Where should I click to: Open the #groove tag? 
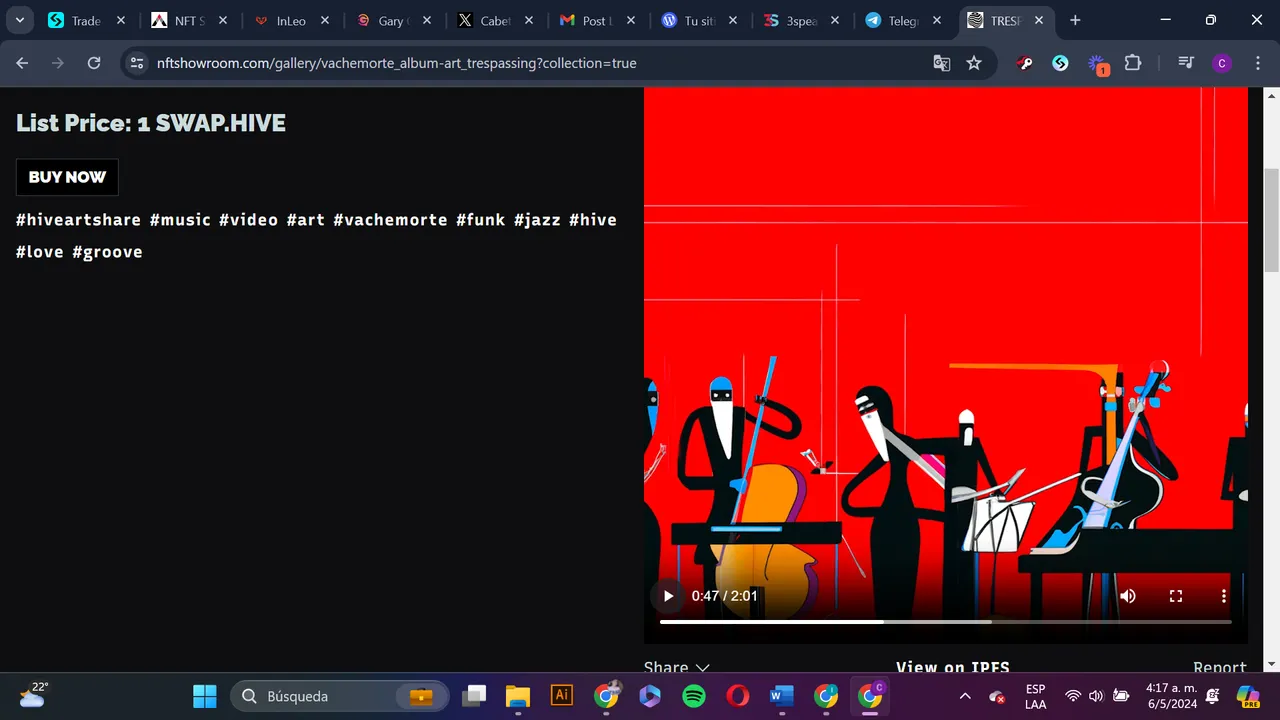click(x=107, y=252)
